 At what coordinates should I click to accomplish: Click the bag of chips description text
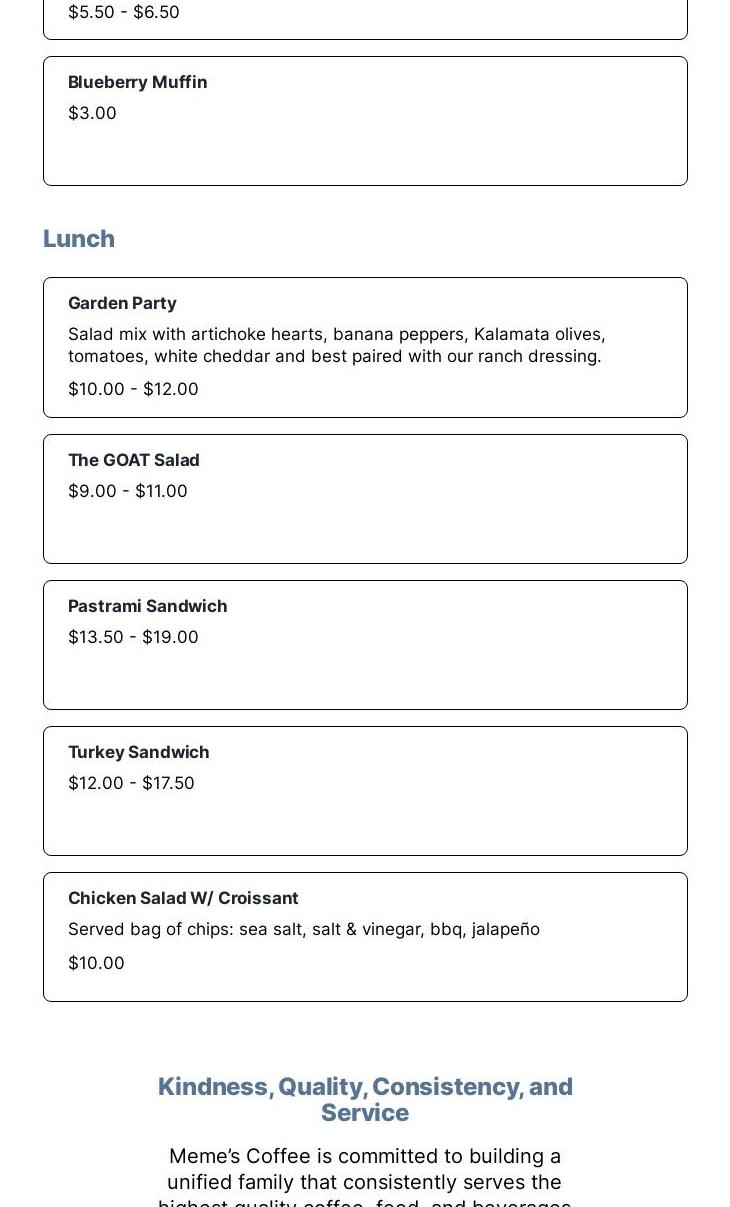click(304, 929)
